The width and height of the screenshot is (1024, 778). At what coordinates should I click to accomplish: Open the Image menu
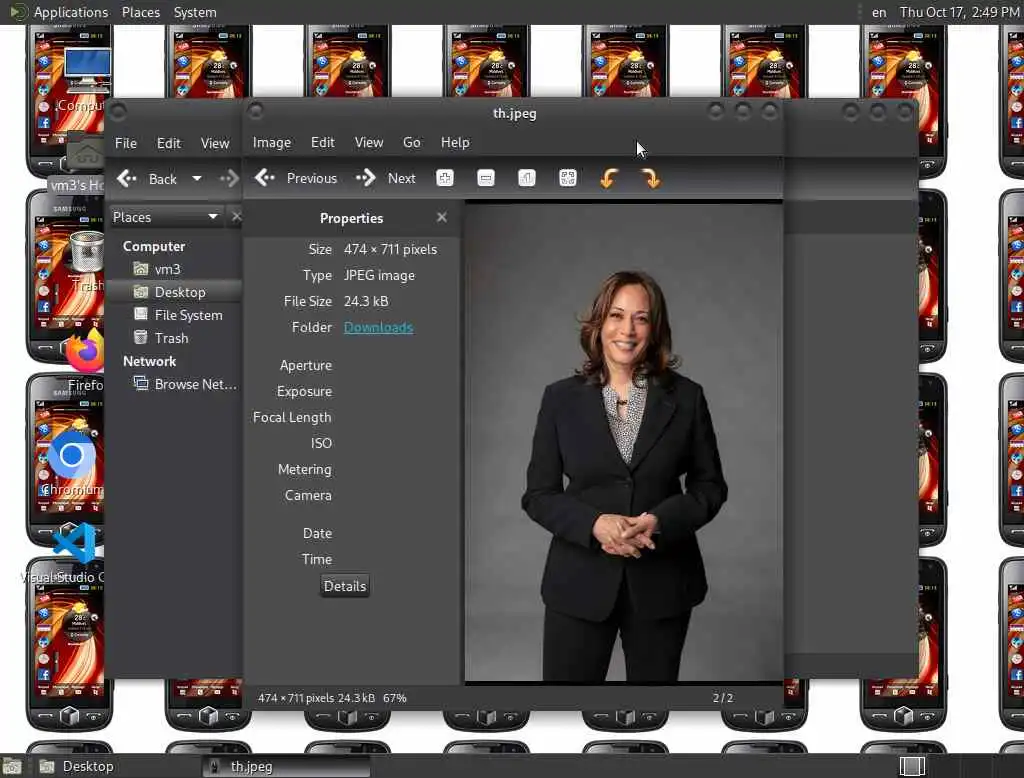coord(272,142)
